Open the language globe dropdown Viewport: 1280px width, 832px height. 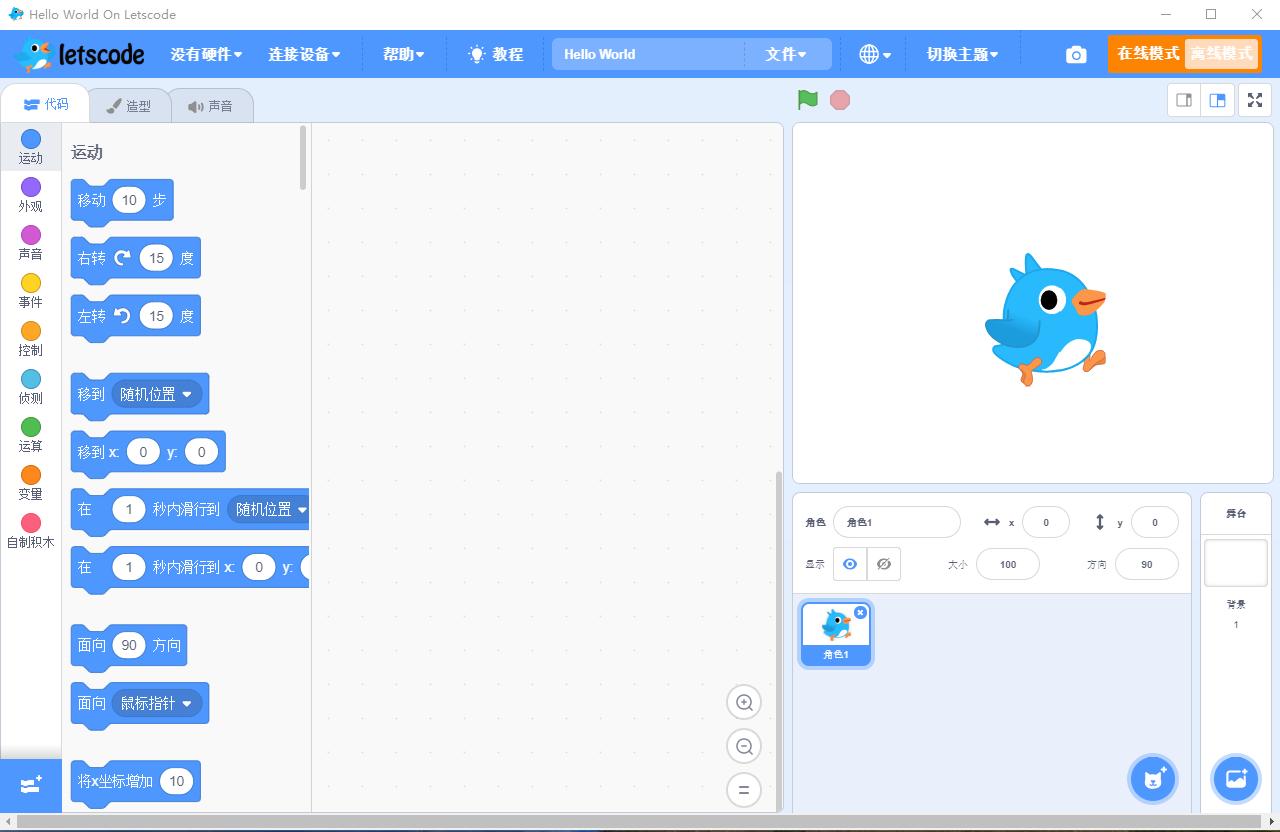point(872,54)
